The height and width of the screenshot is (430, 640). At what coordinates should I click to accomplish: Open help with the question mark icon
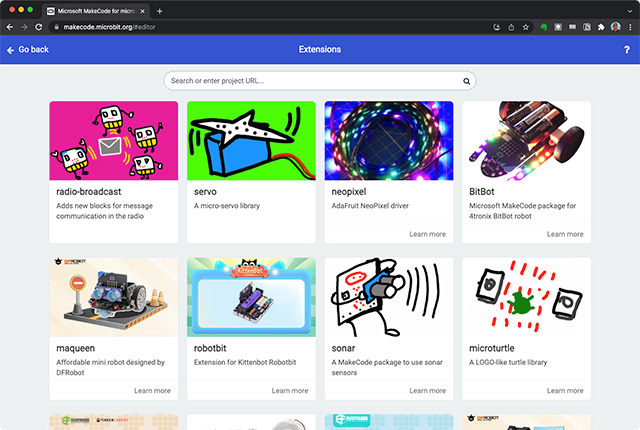(x=627, y=49)
